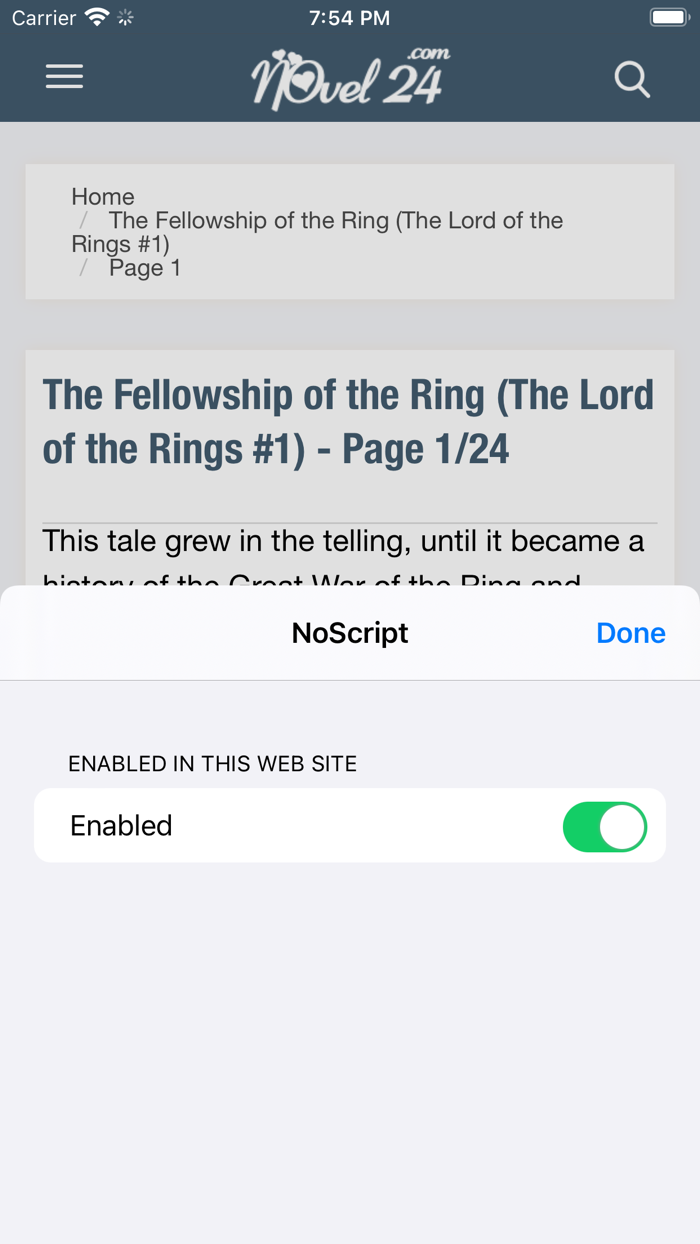This screenshot has width=700, height=1244.
Task: Tap empty area below the Enabled row
Action: click(350, 1050)
